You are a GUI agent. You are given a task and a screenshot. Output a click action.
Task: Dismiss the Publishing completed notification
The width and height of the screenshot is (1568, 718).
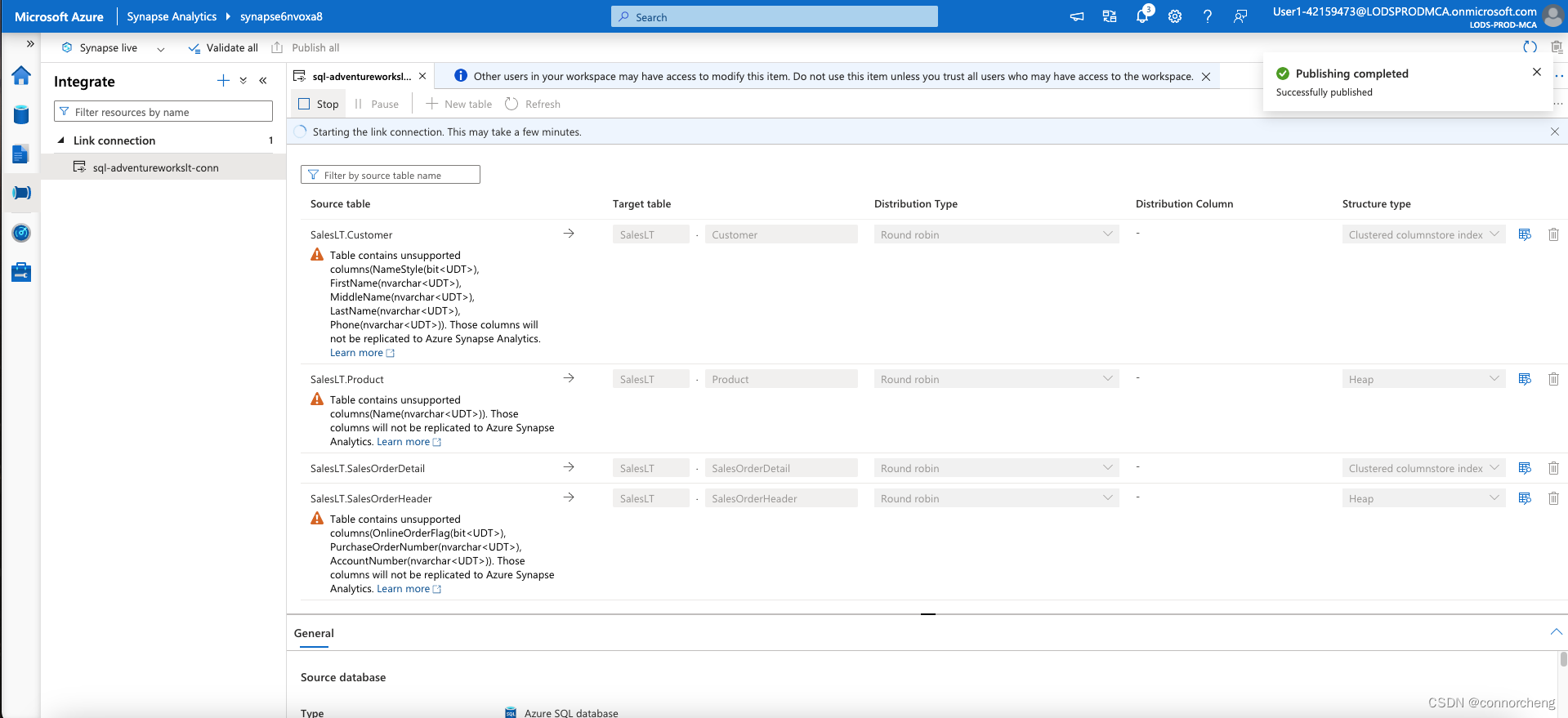click(1537, 72)
